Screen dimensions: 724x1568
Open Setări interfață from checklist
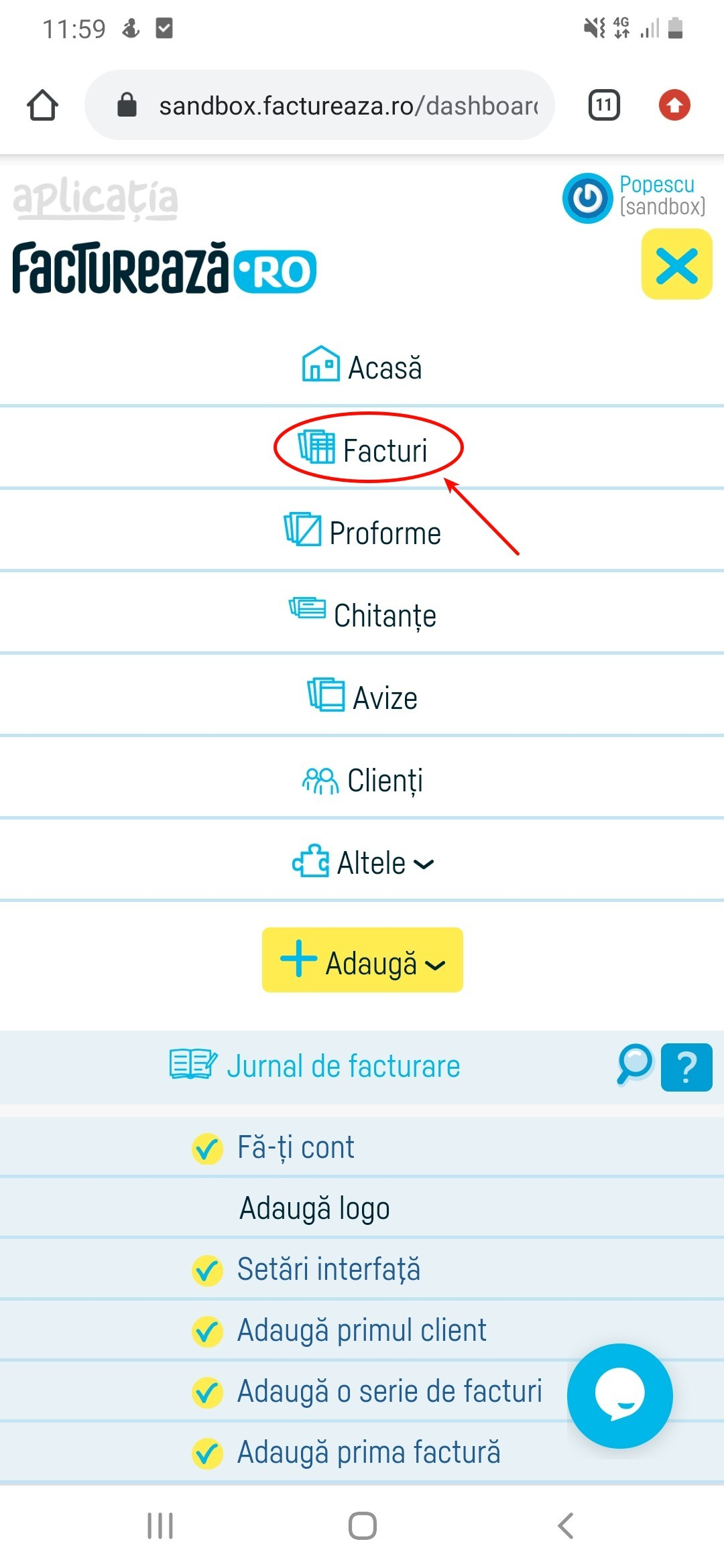pos(330,1268)
